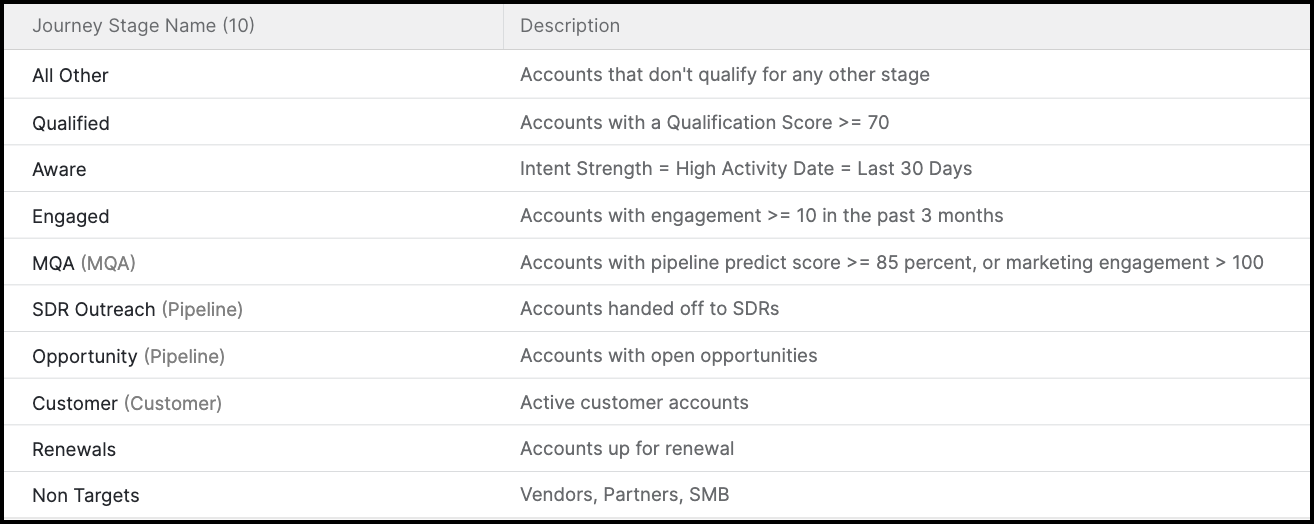This screenshot has height=524, width=1314.
Task: Click the Vendors, Partners, SMB description
Action: tap(624, 495)
